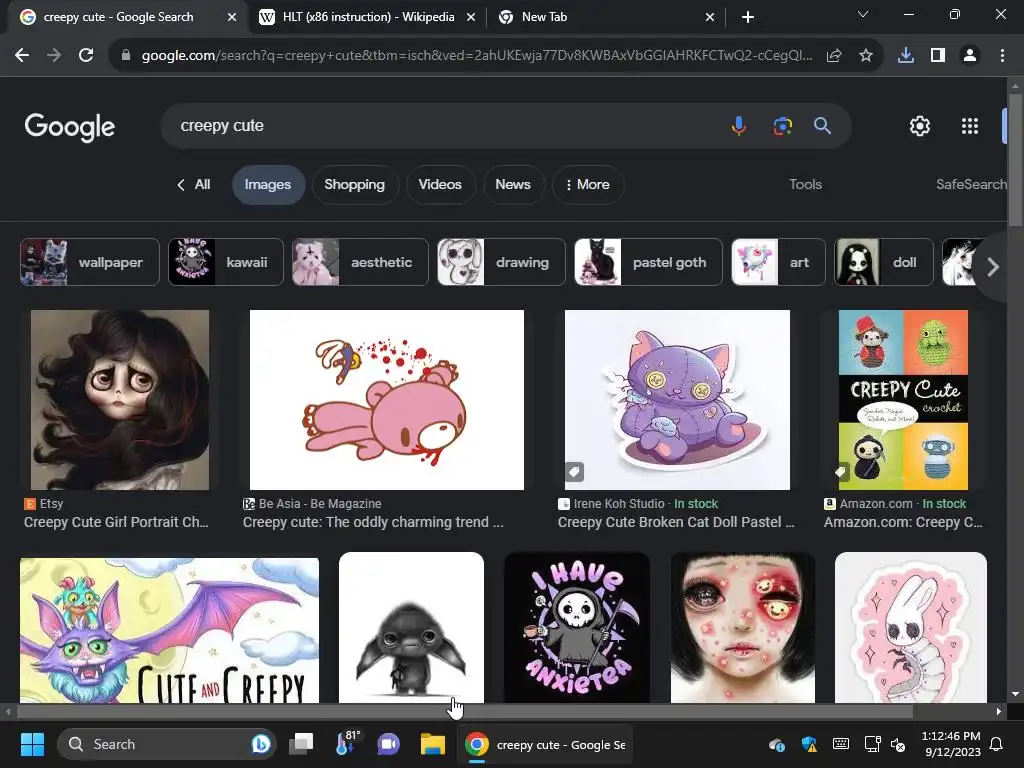Switch to the New Tab tab
Screen dimensions: 1024x768
pyautogui.click(x=605, y=17)
